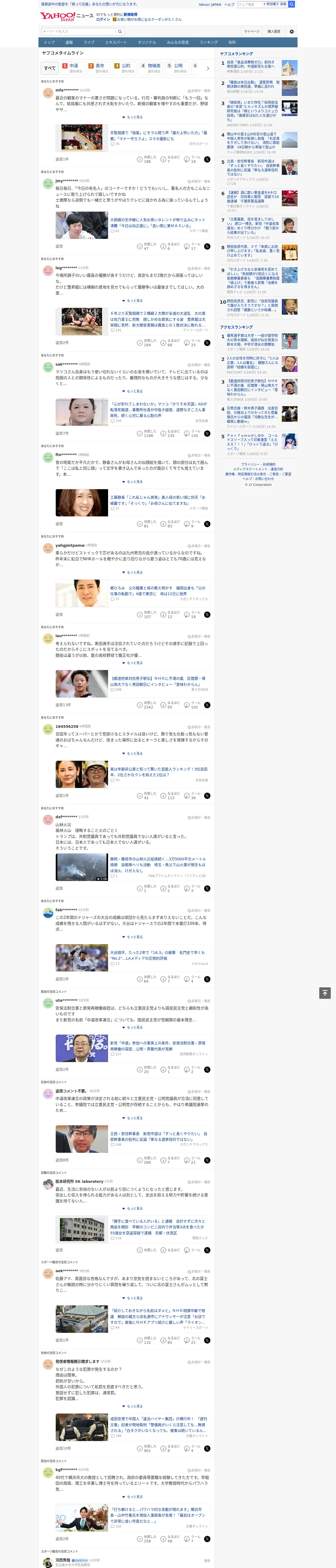Expand もっと見る on uta's comment
The width and height of the screenshot is (336, 1568).
pos(132,1028)
